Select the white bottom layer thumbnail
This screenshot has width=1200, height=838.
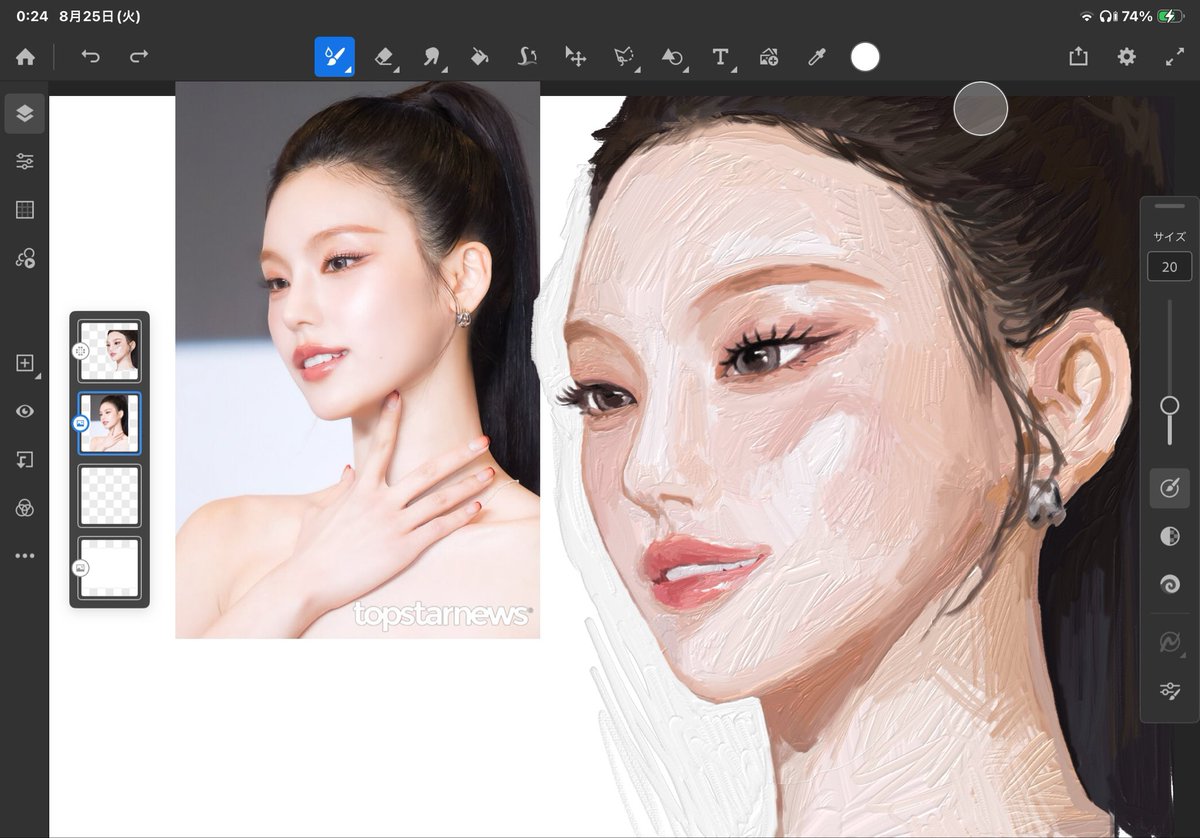tap(109, 568)
